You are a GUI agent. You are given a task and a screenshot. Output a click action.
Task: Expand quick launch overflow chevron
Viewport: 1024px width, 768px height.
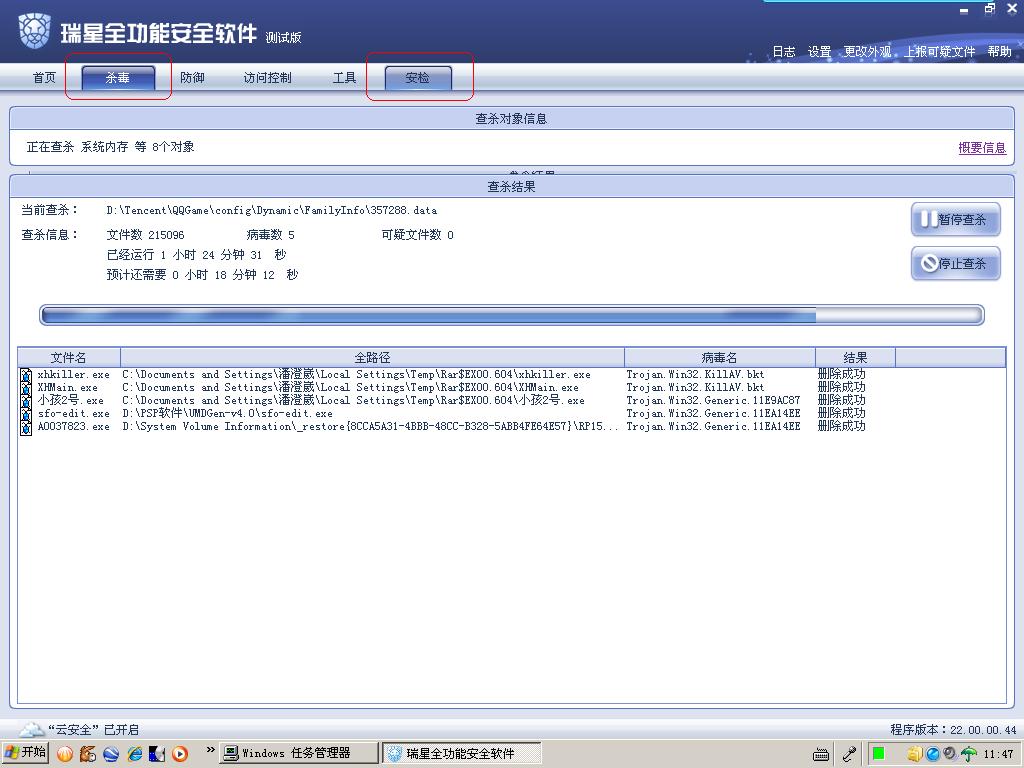(x=210, y=750)
